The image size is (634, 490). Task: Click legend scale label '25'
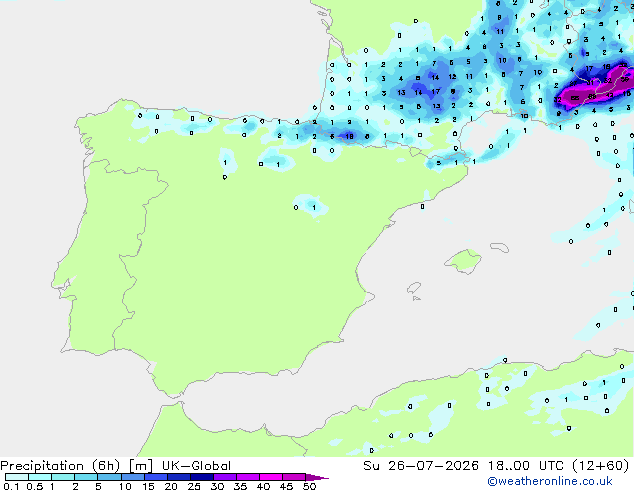click(x=194, y=486)
